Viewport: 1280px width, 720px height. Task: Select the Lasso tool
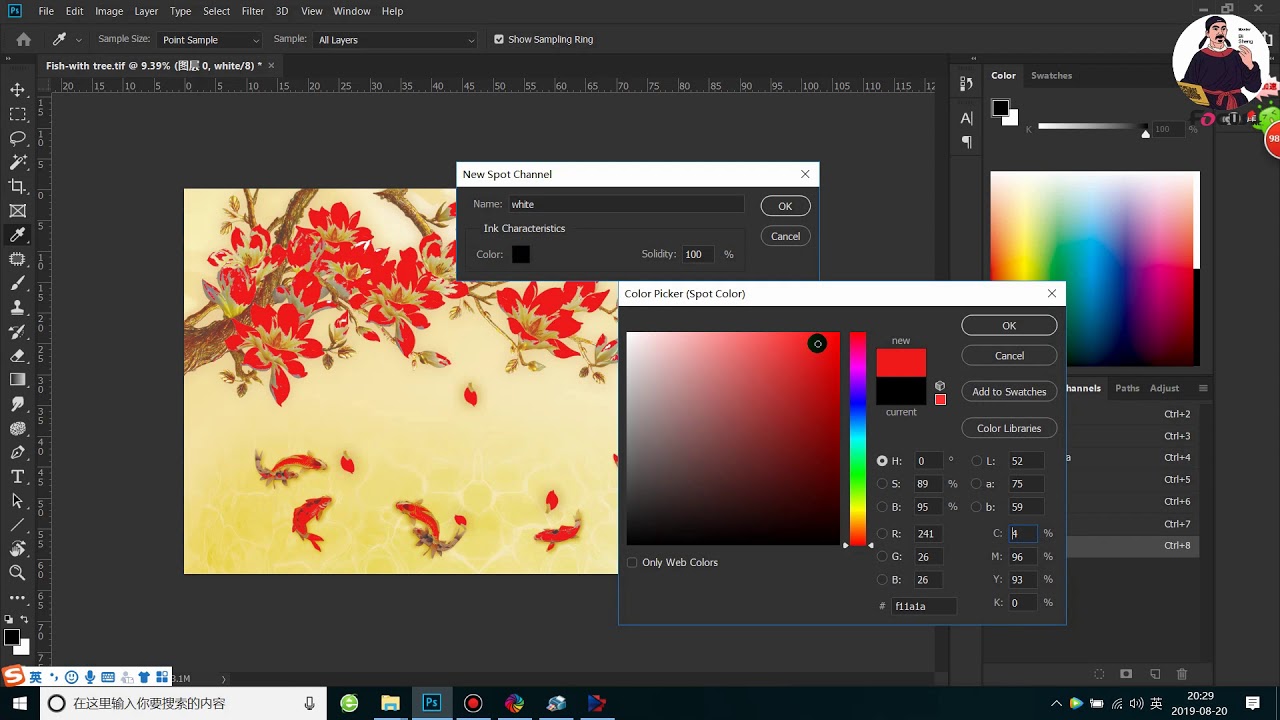tap(17, 138)
